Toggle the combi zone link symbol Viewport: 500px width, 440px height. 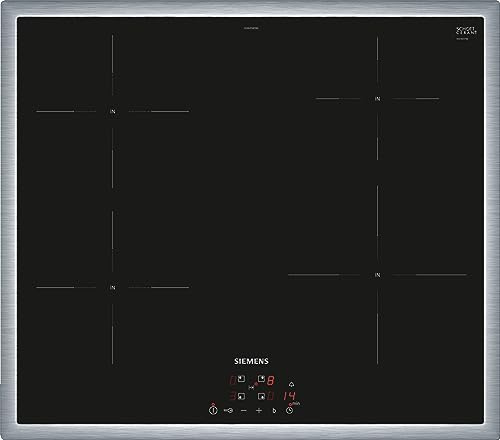coord(252,388)
